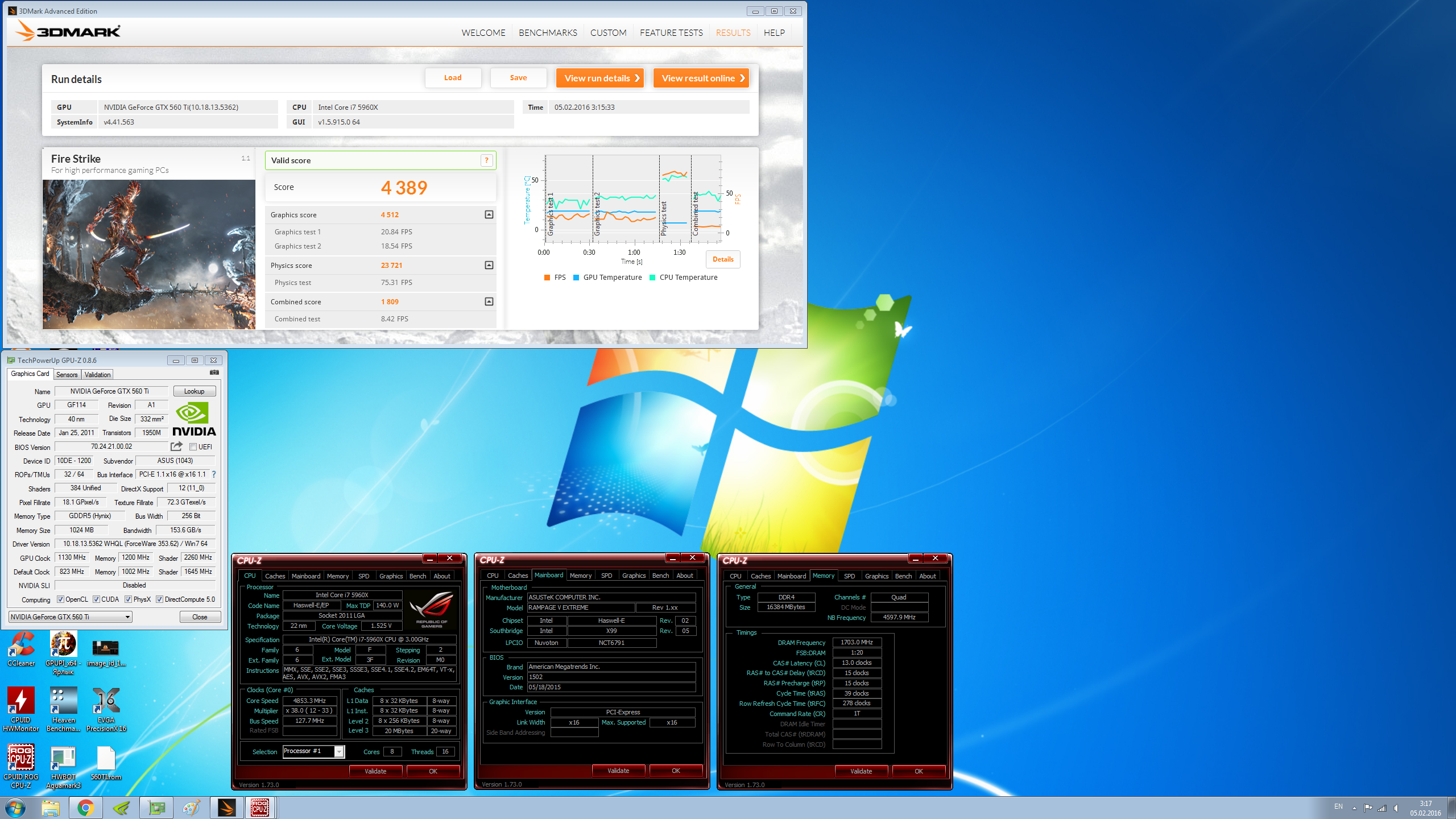Open the Valid score help question mark
Image resolution: width=1456 pixels, height=819 pixels.
pyautogui.click(x=486, y=160)
